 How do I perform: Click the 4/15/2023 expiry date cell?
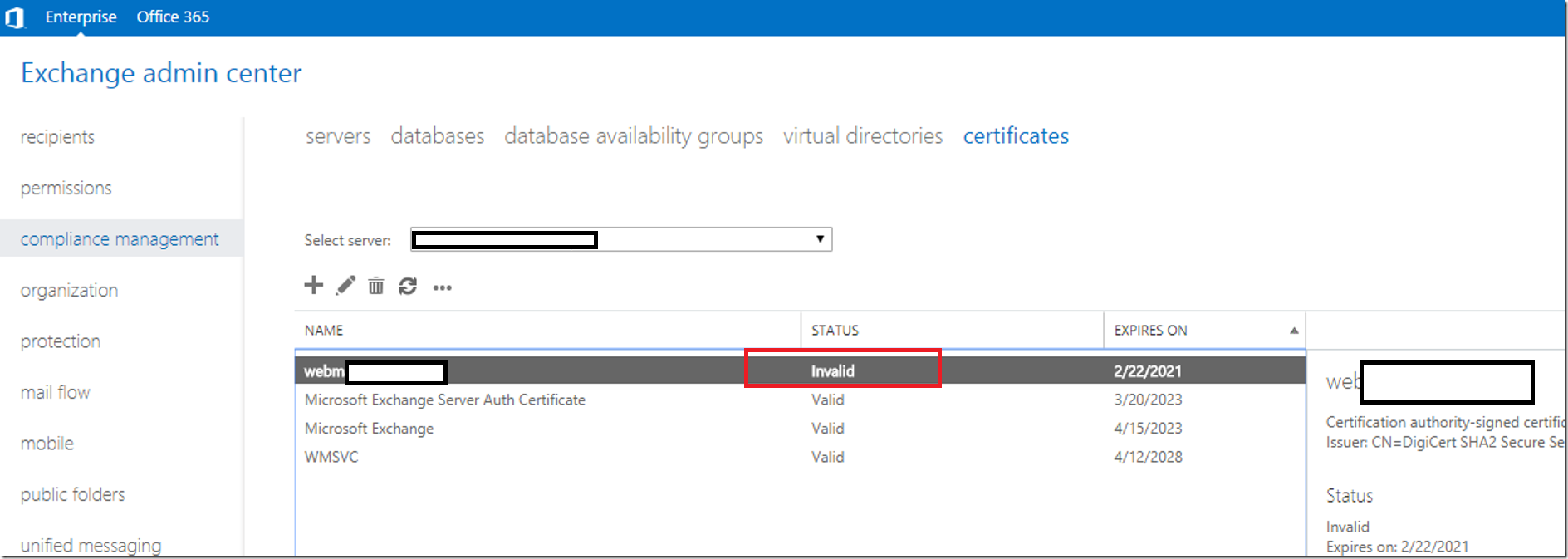pyautogui.click(x=1148, y=429)
